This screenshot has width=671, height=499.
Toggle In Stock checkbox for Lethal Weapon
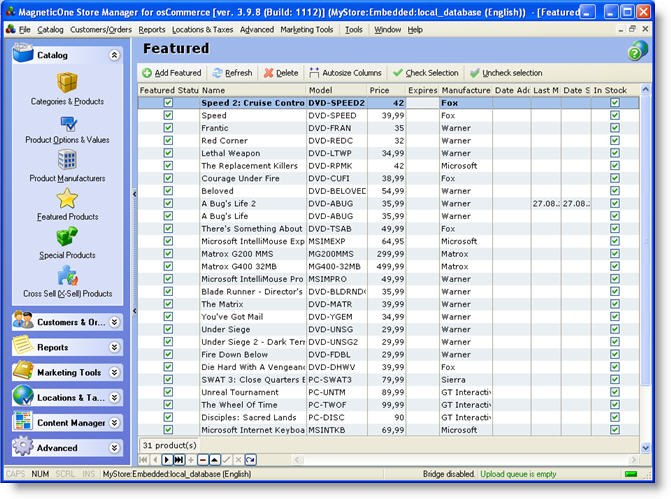[615, 153]
